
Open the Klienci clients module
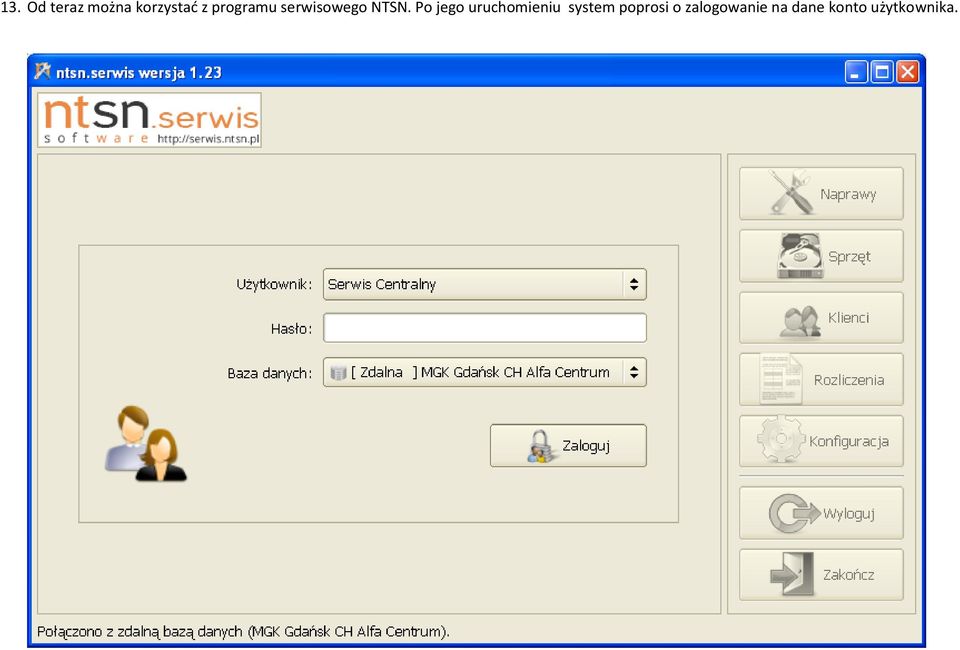coord(821,318)
